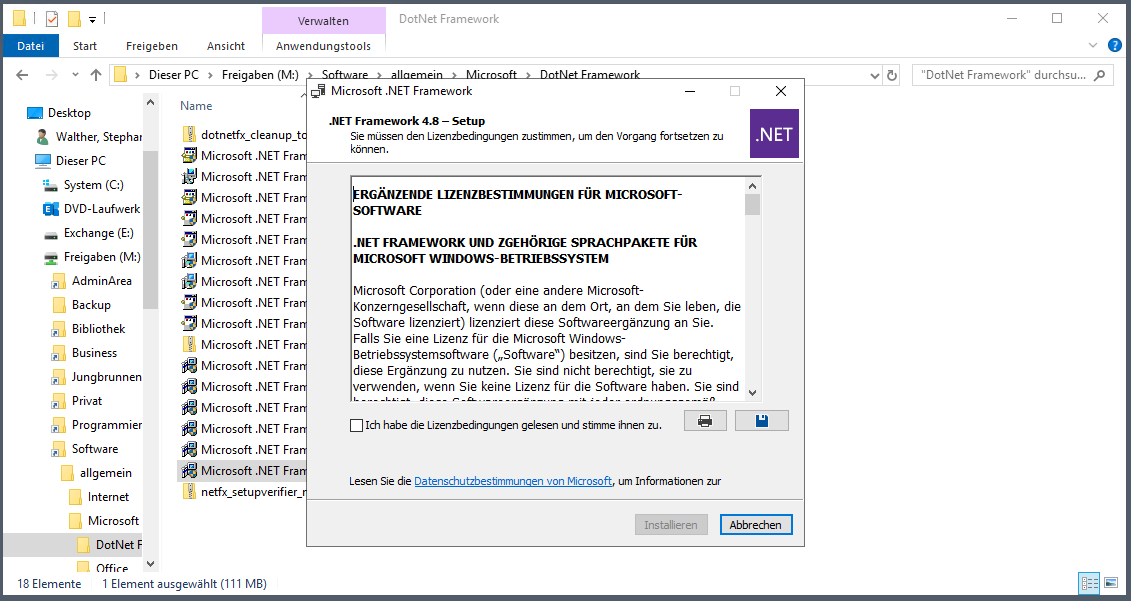Click the new folder icon in the quick access toolbar
The height and width of the screenshot is (601, 1131).
74,19
